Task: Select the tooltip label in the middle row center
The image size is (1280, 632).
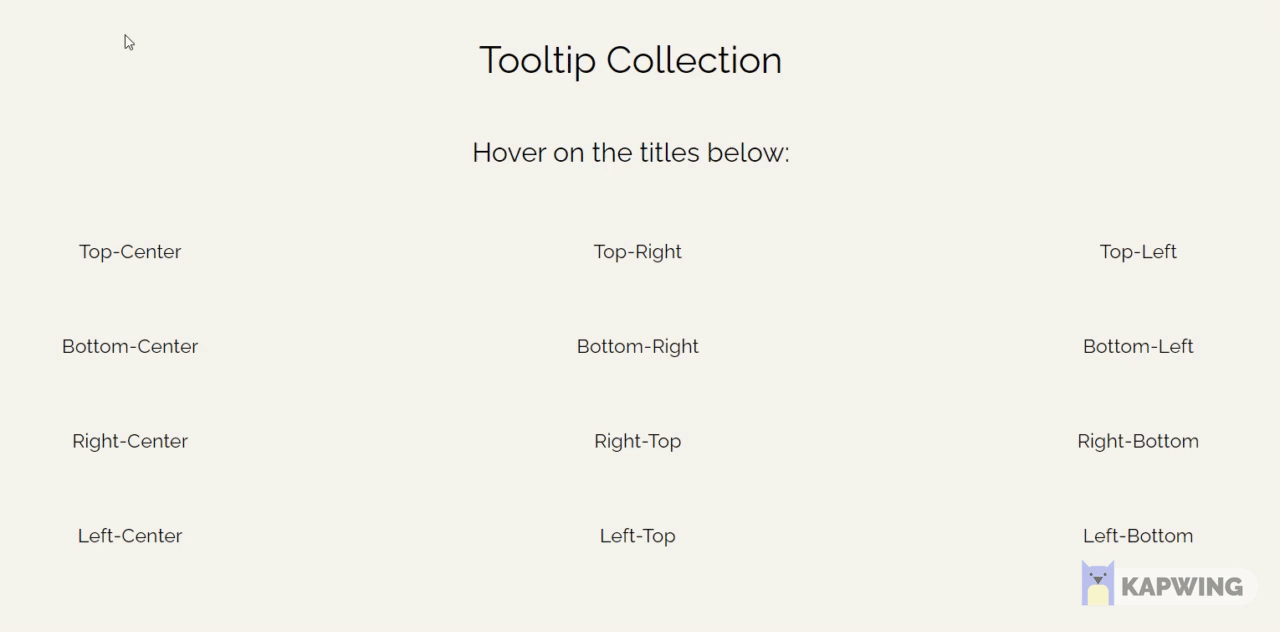Action: [x=637, y=346]
